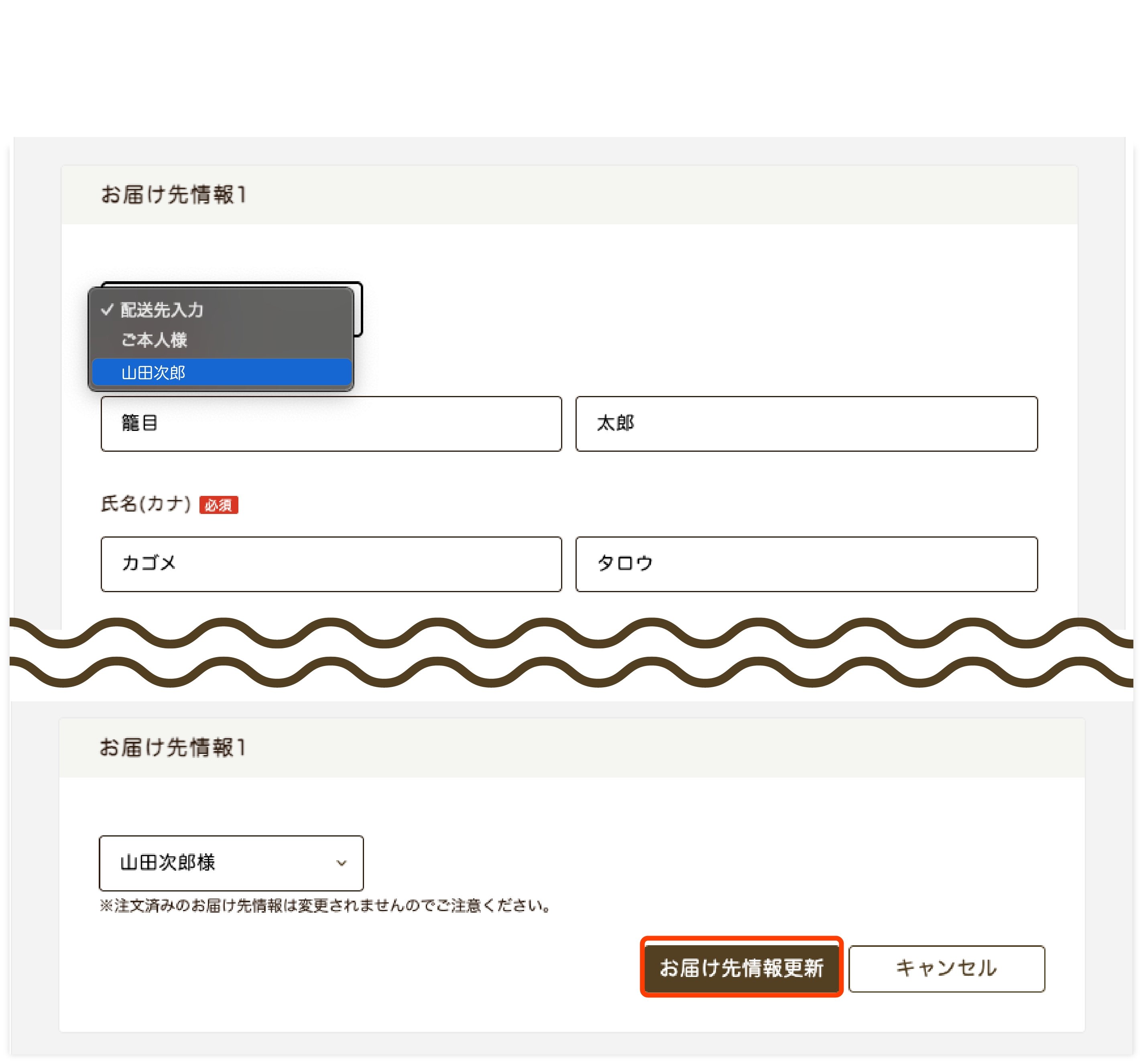This screenshot has width=1143, height=1064.
Task: Click the 必須 badge next to 氏名(カナ)
Action: pos(218,505)
